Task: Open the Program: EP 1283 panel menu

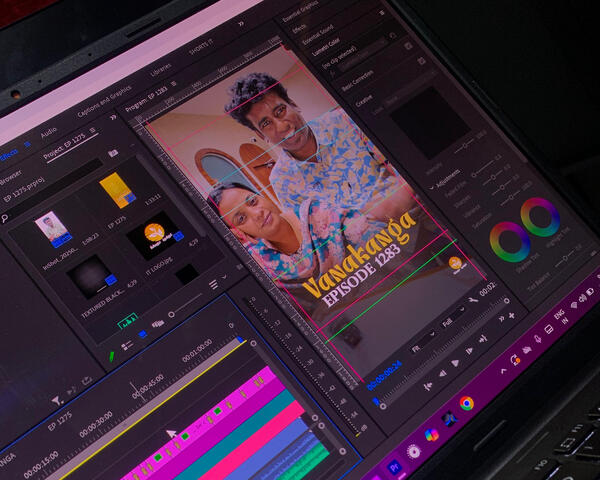Action: (173, 83)
